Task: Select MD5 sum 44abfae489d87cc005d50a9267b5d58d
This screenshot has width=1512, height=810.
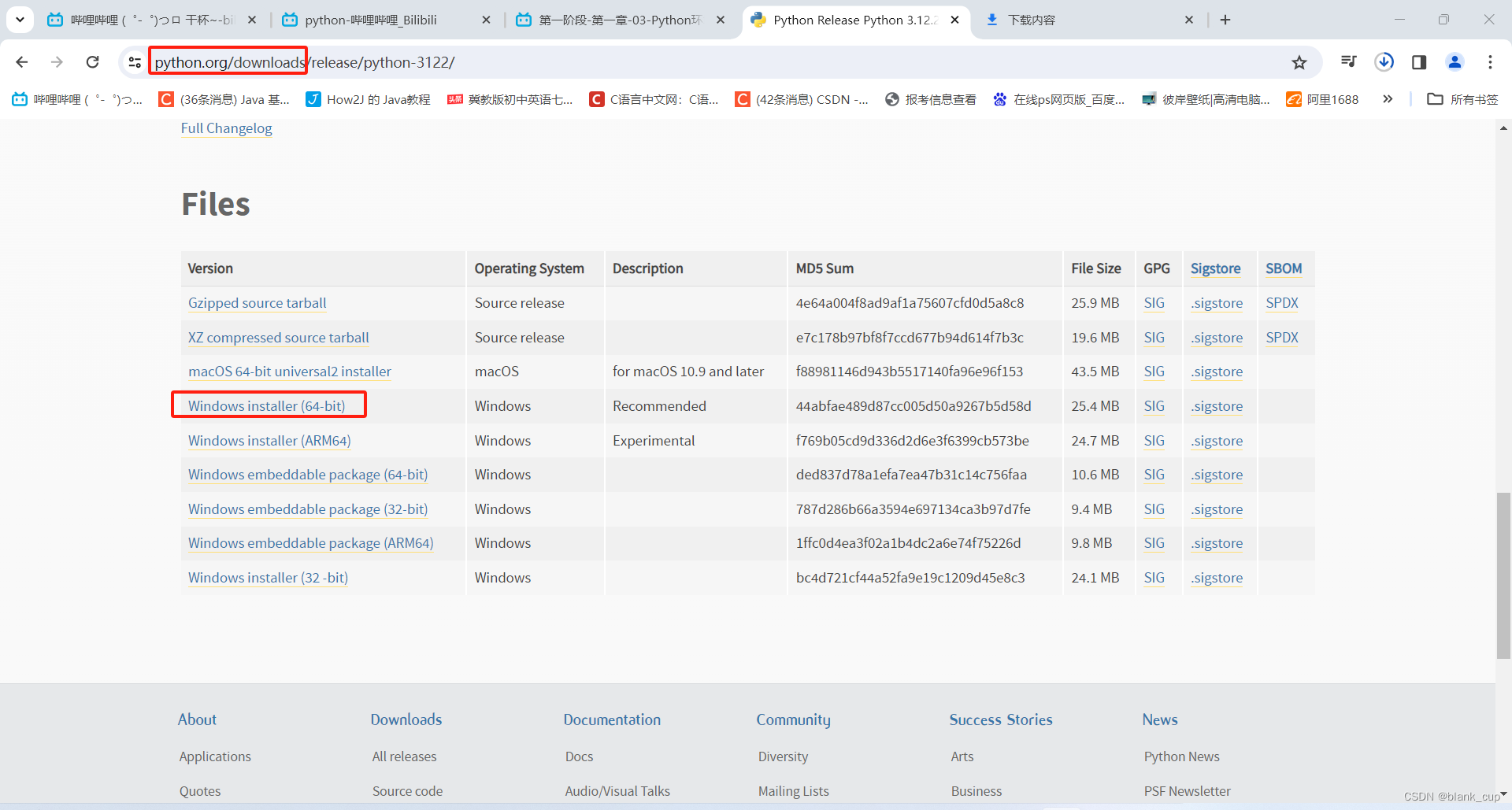Action: tap(913, 406)
